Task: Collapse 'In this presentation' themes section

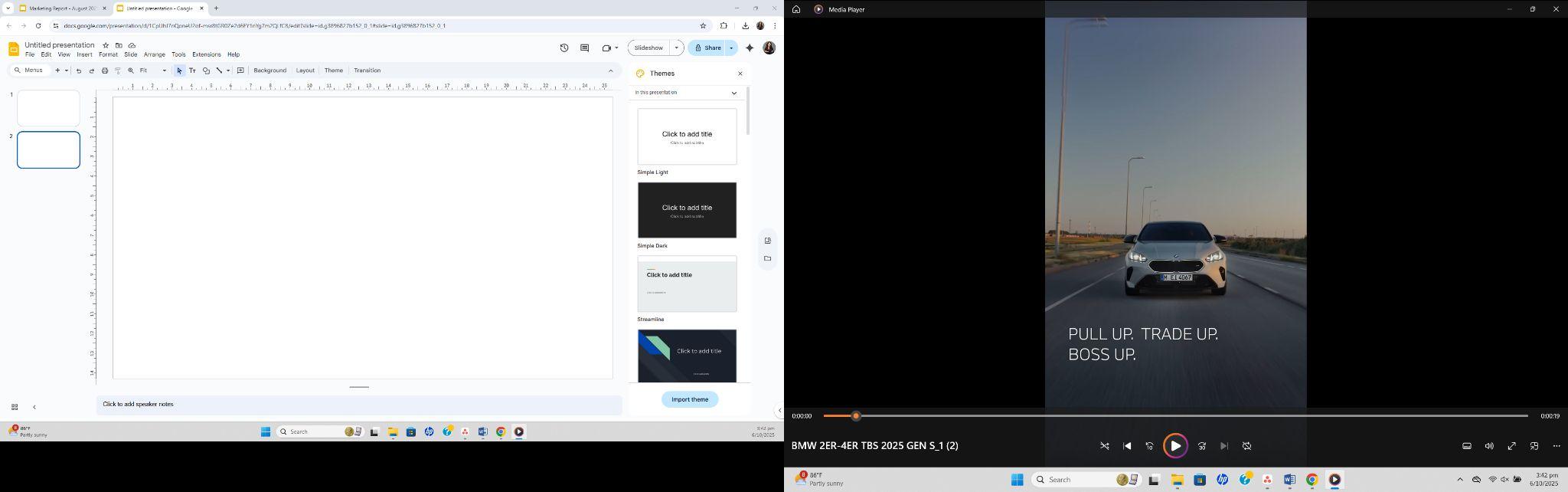Action: point(733,93)
